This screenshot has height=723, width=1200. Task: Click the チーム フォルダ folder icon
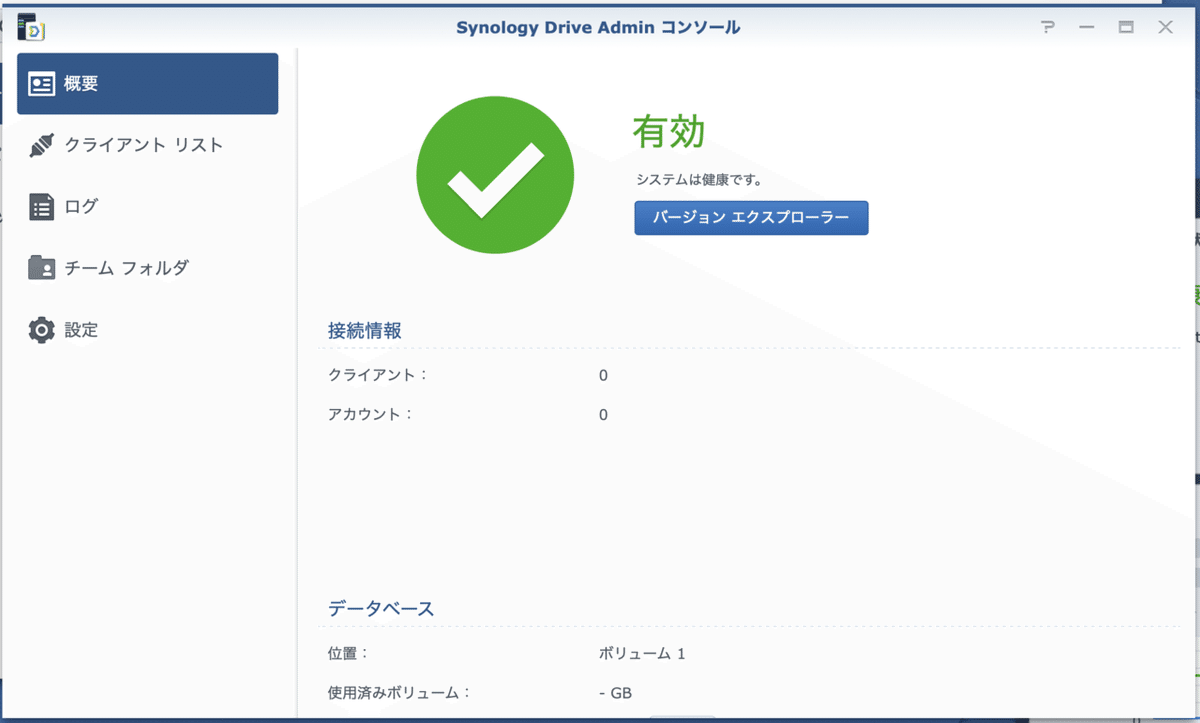[x=40, y=268]
